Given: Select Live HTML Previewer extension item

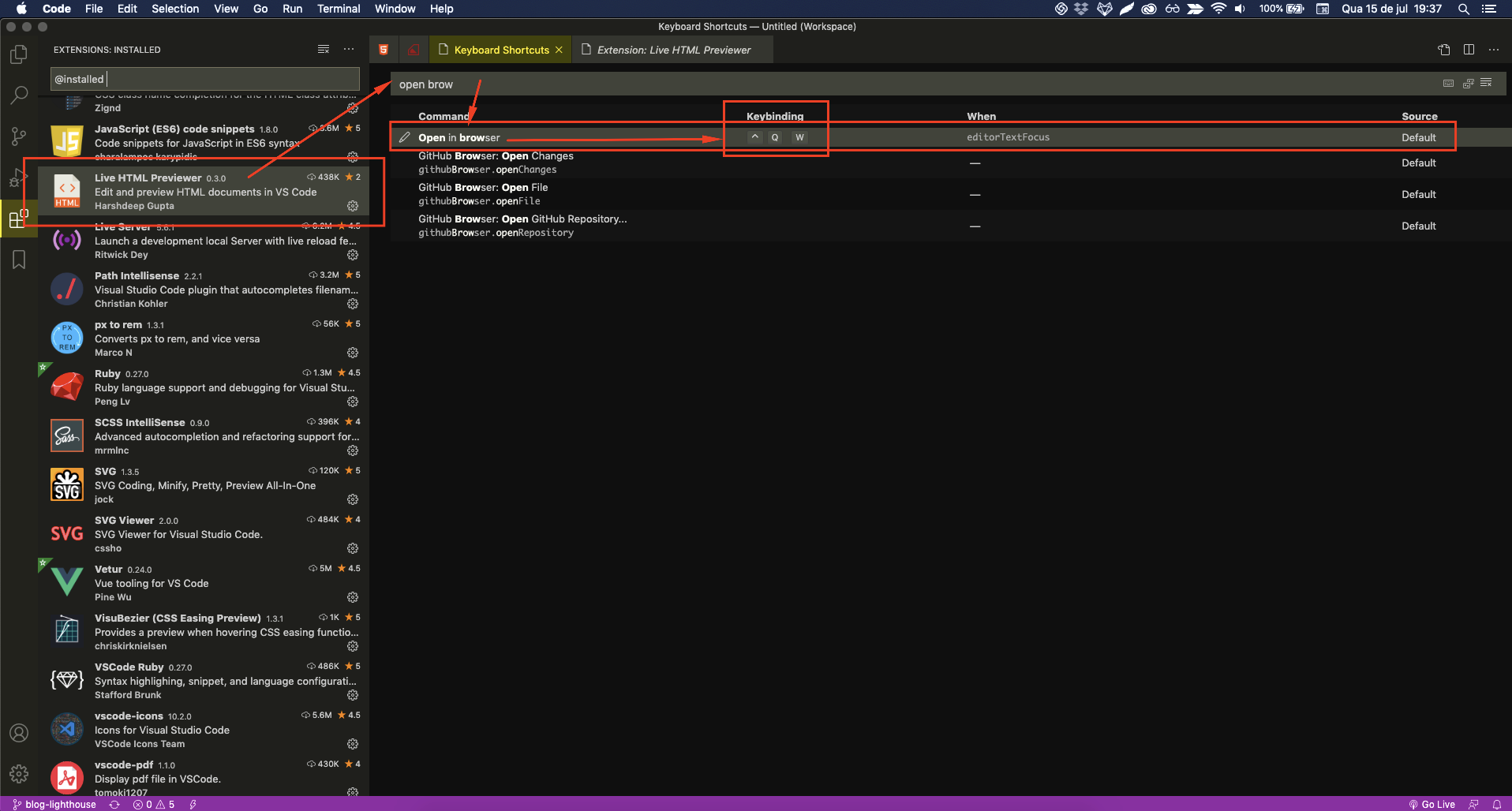Looking at the screenshot, I should point(204,192).
